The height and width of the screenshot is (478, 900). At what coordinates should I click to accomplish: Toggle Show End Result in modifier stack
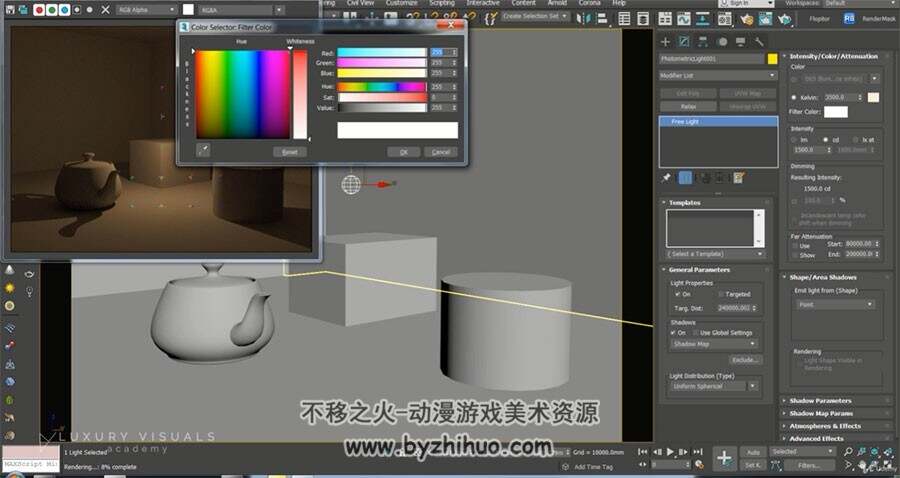(685, 178)
